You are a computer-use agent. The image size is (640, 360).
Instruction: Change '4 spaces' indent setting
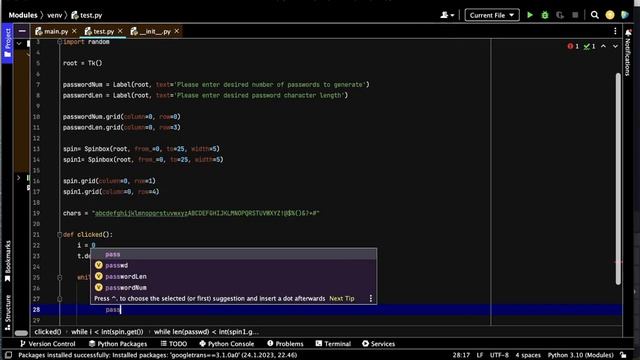[x=528, y=355]
